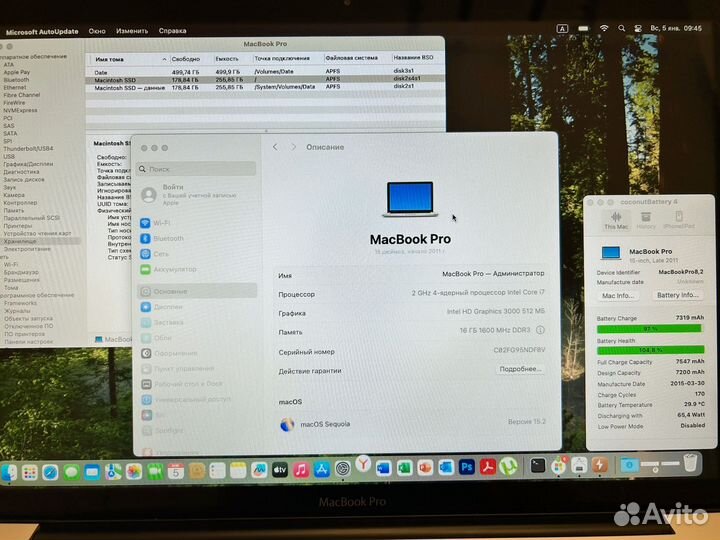Switch to iPhone/iPad tab in coconutBattery
This screenshot has height=540, width=720.
(x=679, y=220)
